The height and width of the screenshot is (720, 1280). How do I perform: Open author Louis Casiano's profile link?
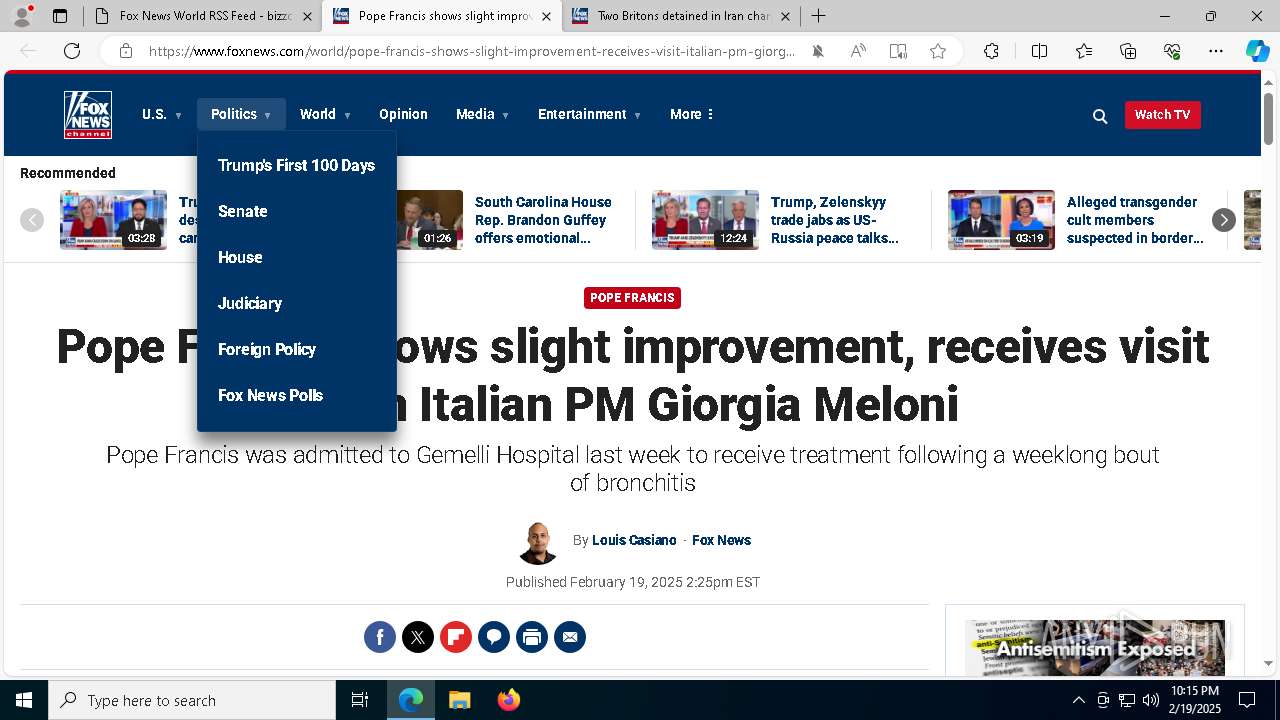click(634, 540)
